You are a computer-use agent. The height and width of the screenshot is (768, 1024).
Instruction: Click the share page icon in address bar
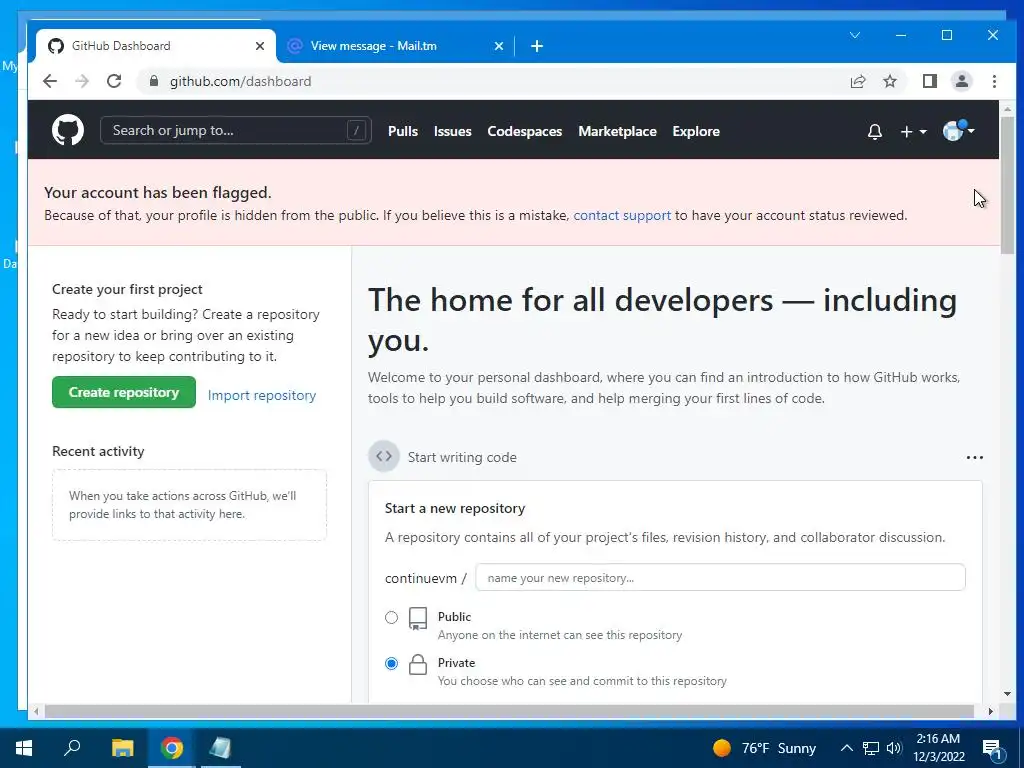tap(857, 81)
